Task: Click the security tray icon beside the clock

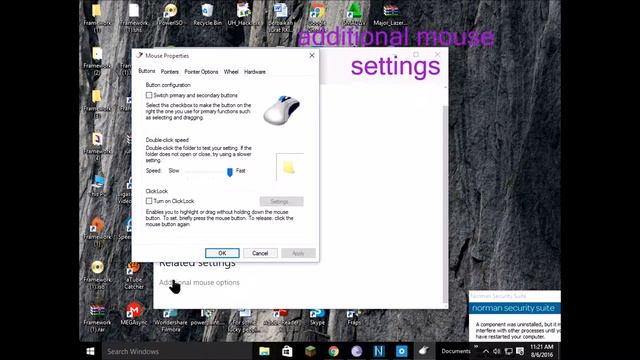Action: (520, 351)
